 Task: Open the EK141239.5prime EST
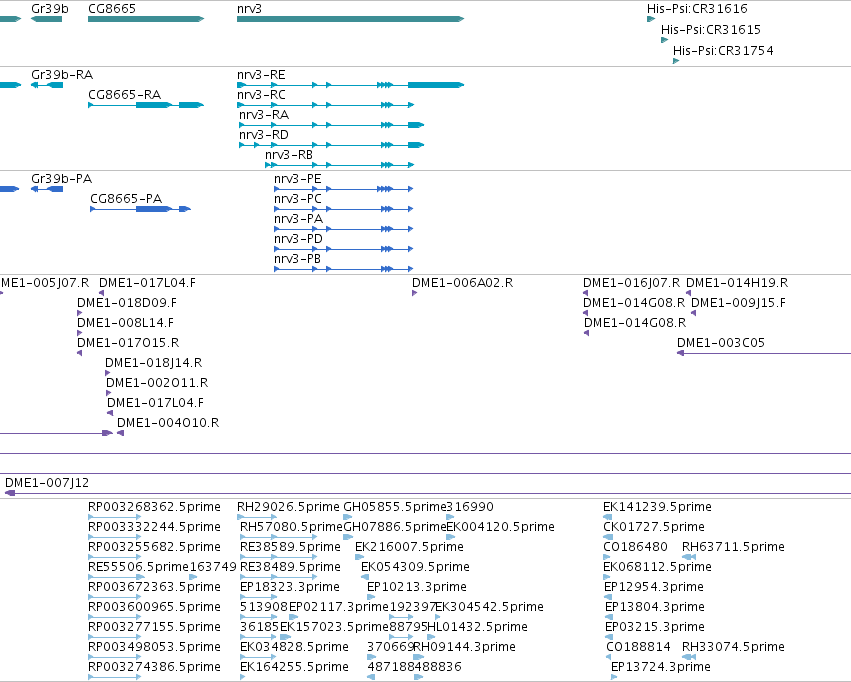[x=657, y=507]
